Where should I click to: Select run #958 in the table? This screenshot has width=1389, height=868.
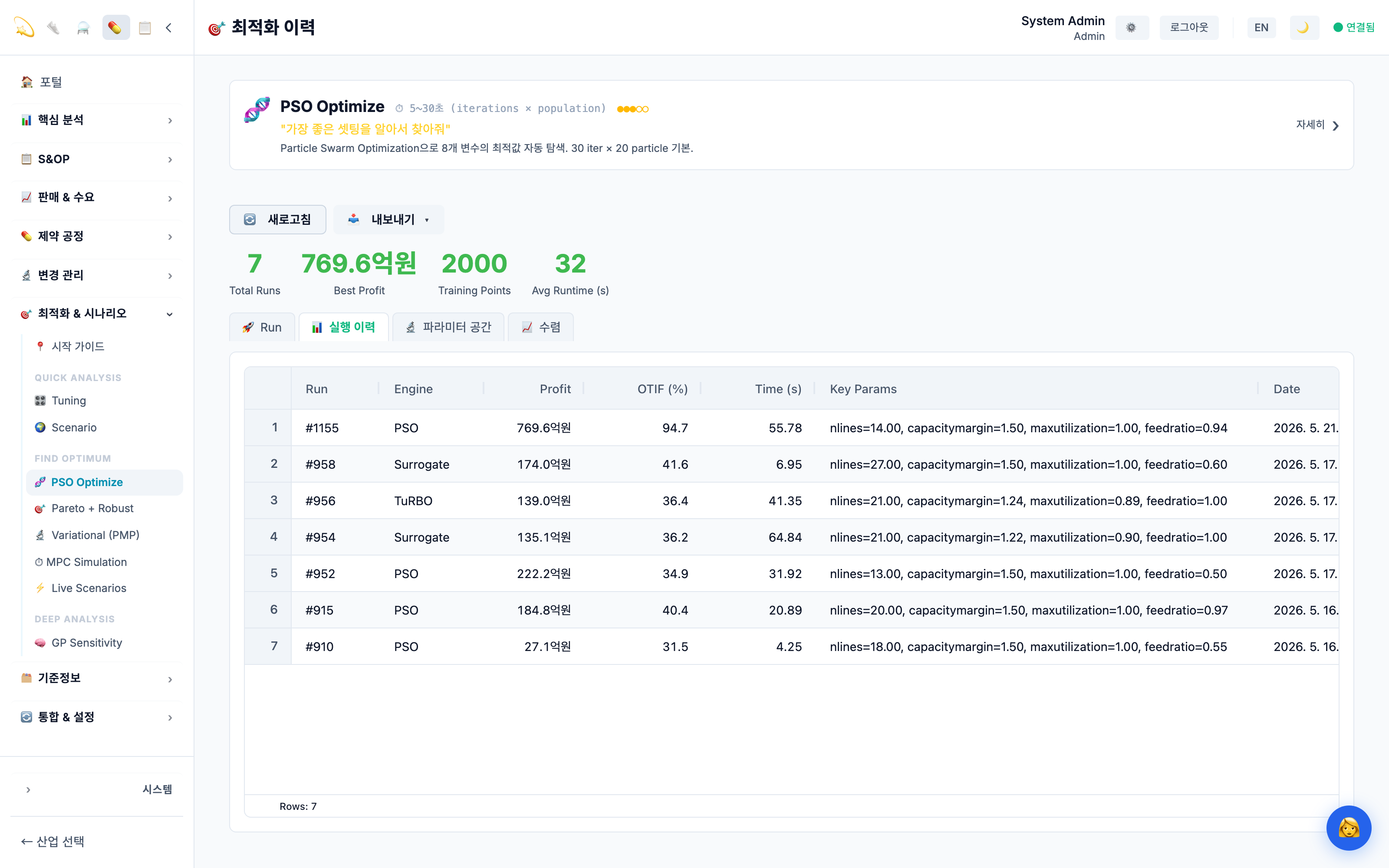320,464
